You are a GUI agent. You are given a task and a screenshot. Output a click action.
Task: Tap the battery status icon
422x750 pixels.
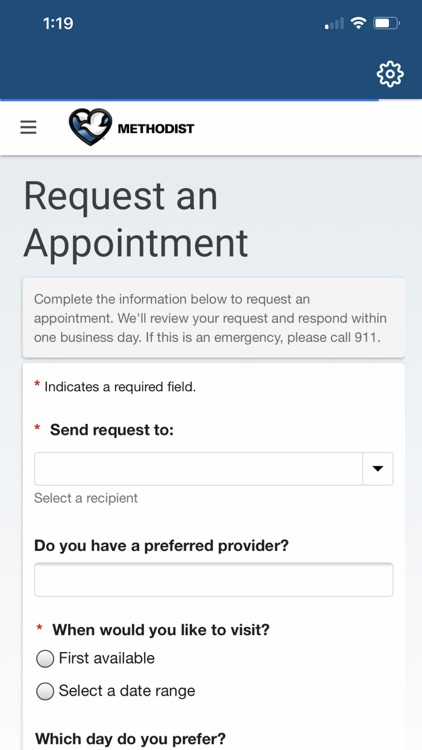coord(386,22)
